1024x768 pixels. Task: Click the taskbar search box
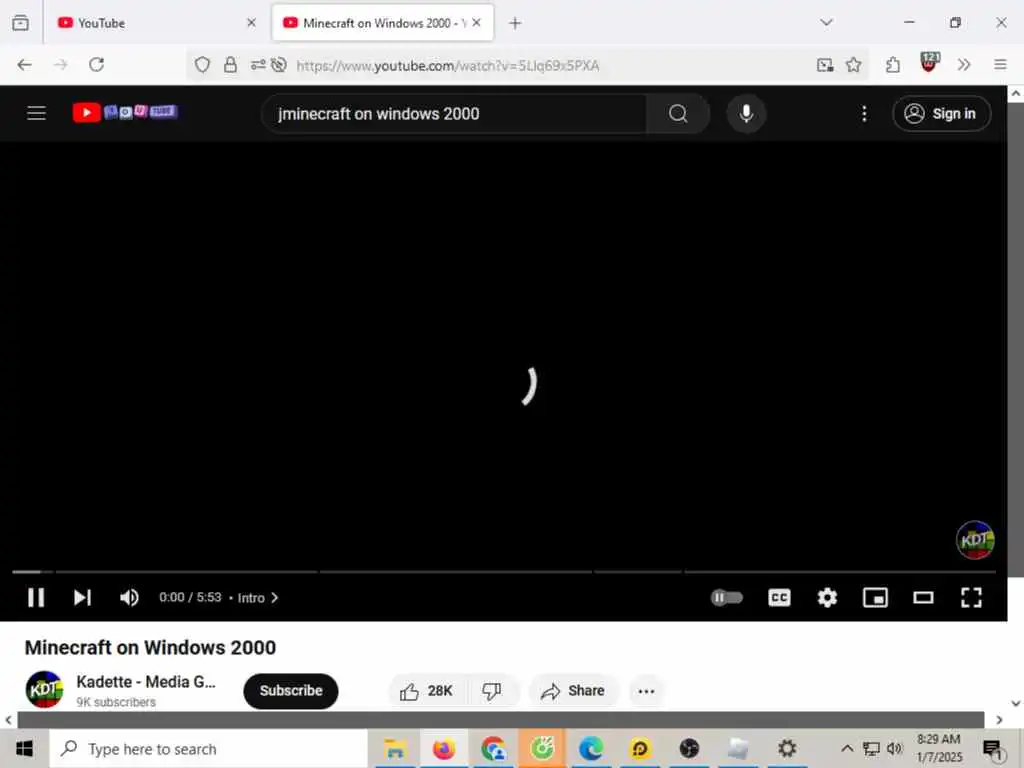click(208, 748)
